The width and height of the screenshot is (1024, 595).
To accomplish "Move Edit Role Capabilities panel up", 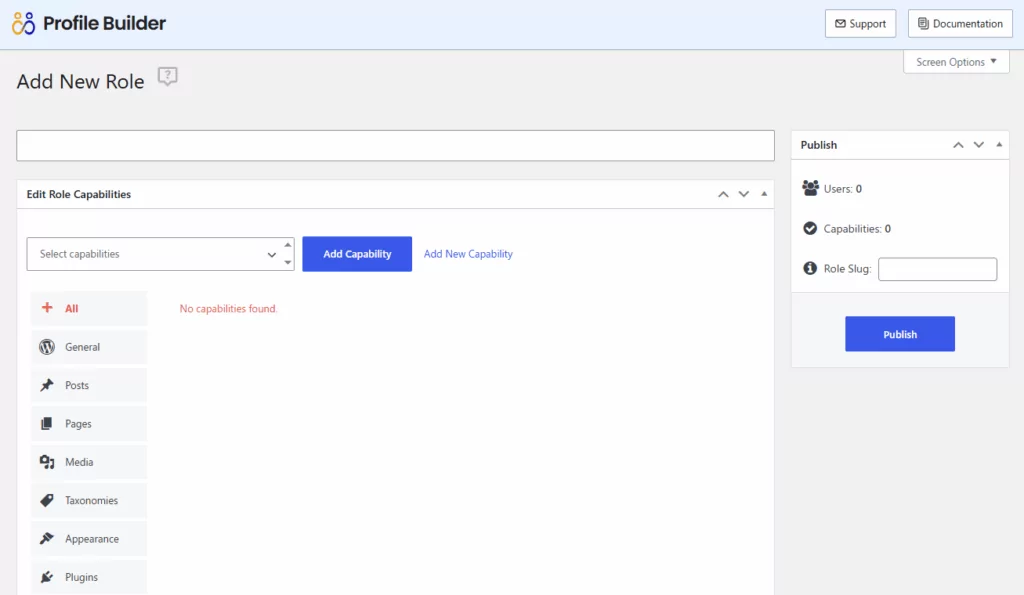I will [x=724, y=194].
